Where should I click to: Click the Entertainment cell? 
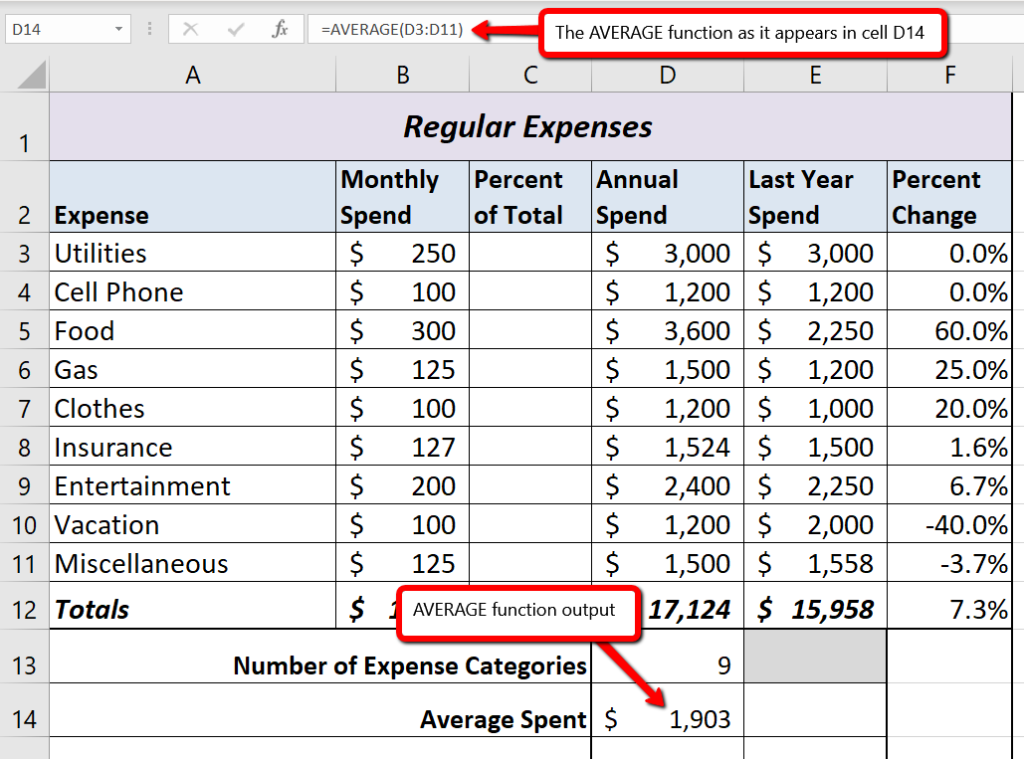pos(193,485)
